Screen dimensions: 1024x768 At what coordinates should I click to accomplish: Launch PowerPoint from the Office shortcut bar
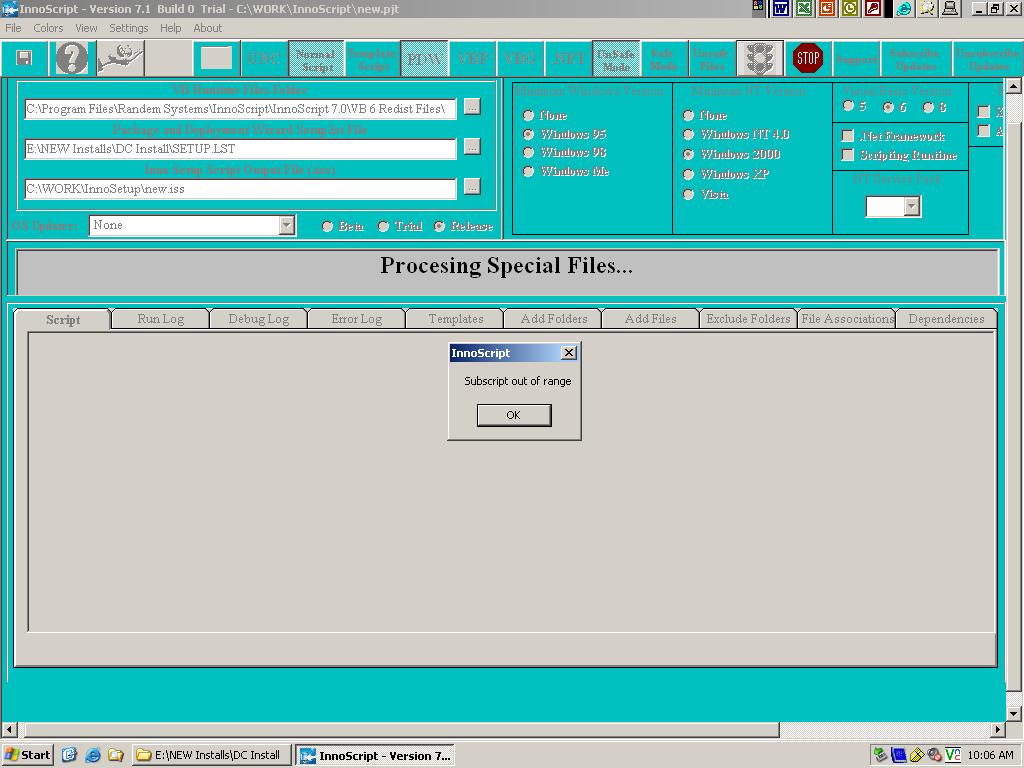point(827,8)
